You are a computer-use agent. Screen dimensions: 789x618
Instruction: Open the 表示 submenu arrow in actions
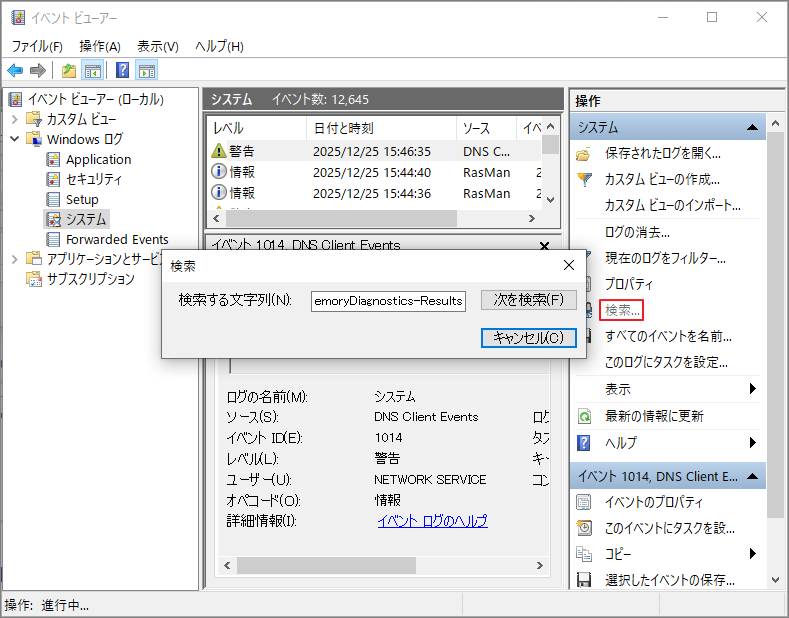coord(753,389)
